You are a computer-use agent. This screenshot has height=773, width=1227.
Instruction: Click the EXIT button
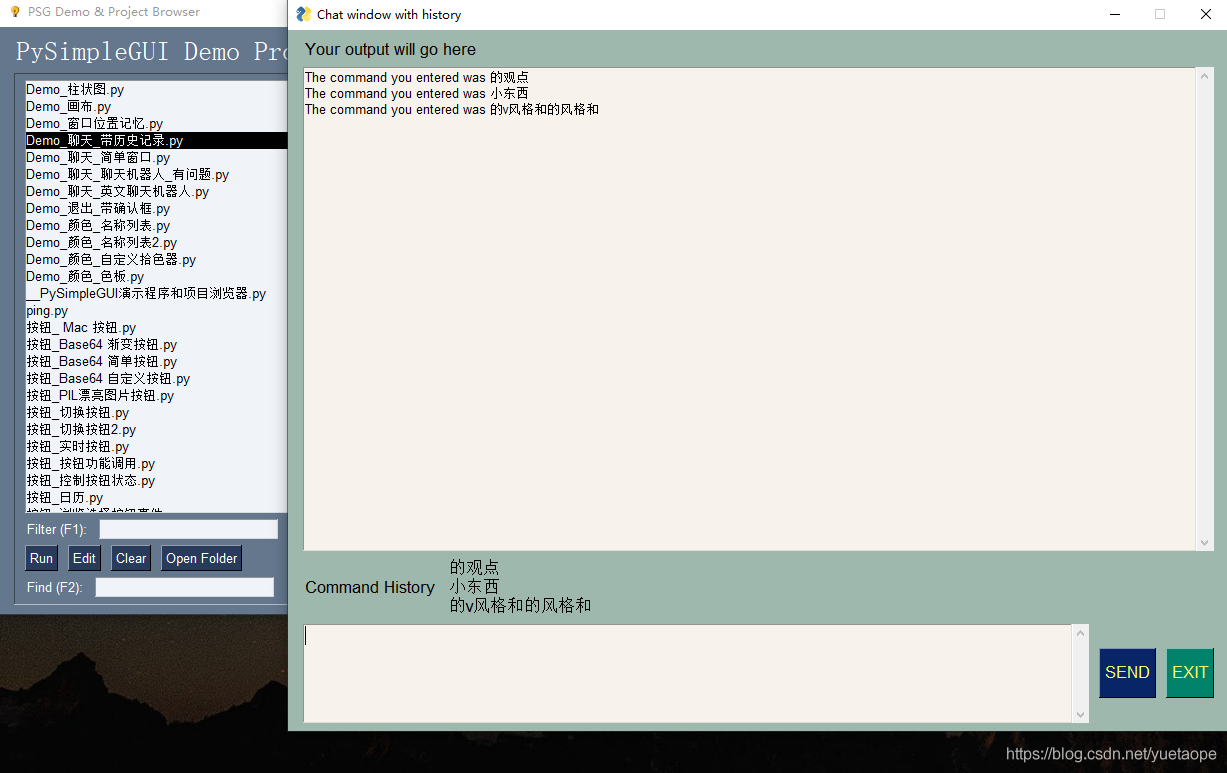coord(1190,673)
